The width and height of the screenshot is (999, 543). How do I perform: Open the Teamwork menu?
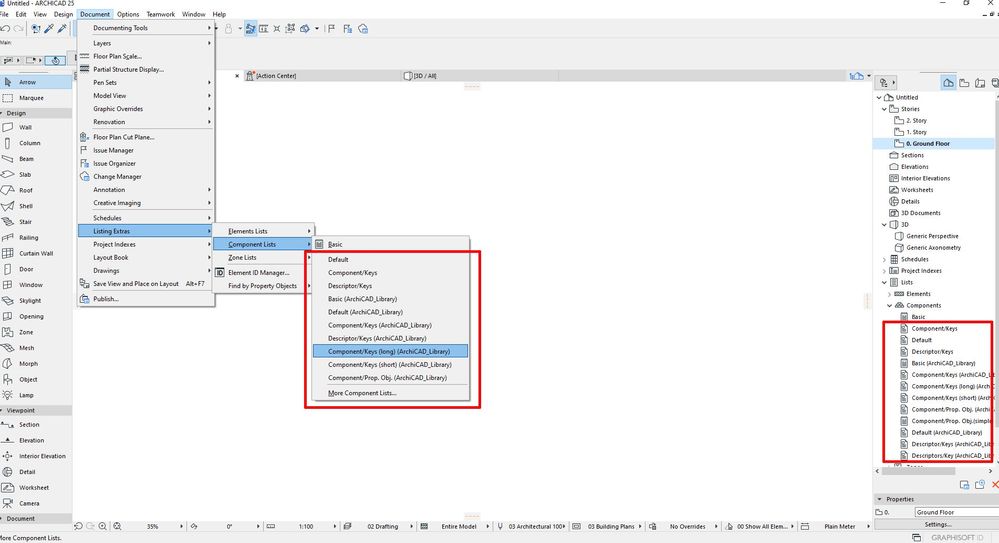161,14
